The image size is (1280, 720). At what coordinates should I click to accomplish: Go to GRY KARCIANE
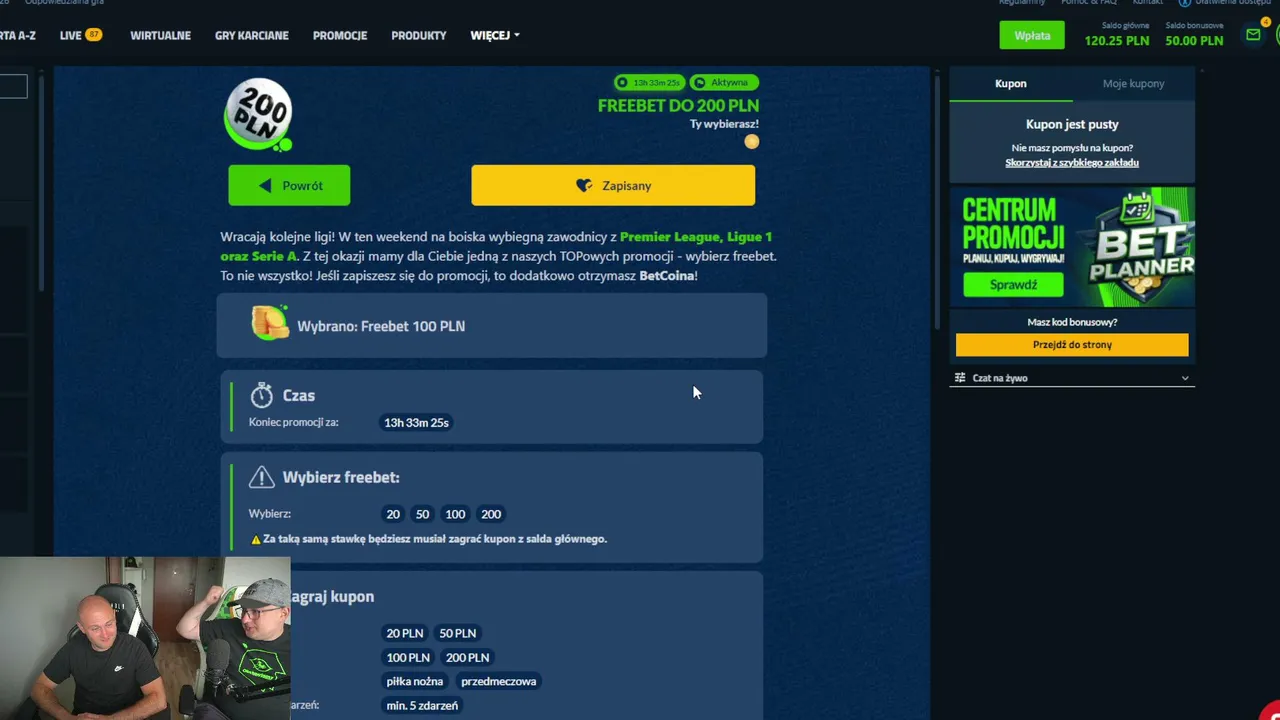pos(252,35)
